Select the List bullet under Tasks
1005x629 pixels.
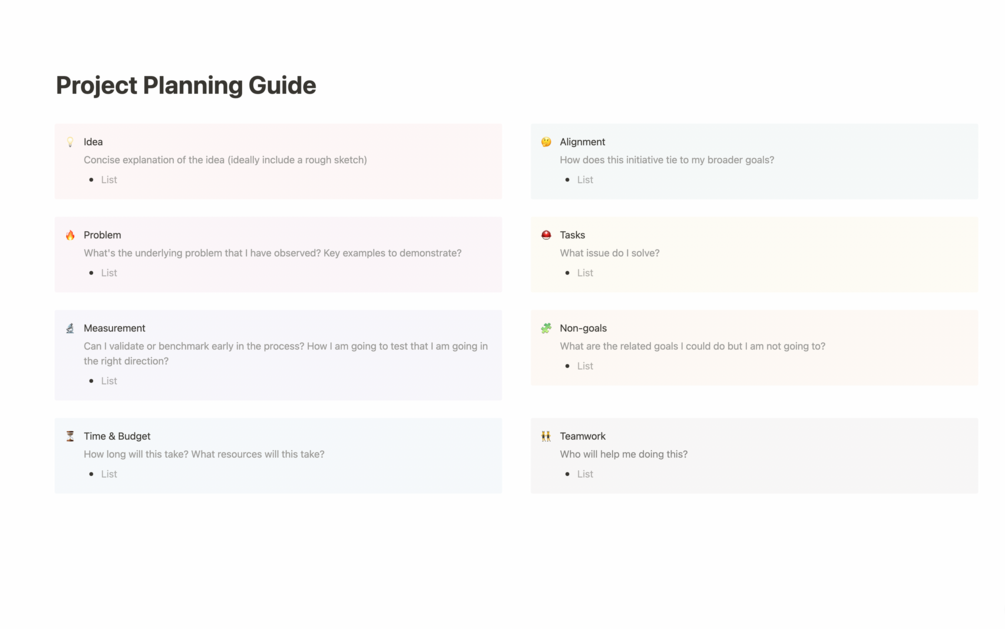click(585, 273)
